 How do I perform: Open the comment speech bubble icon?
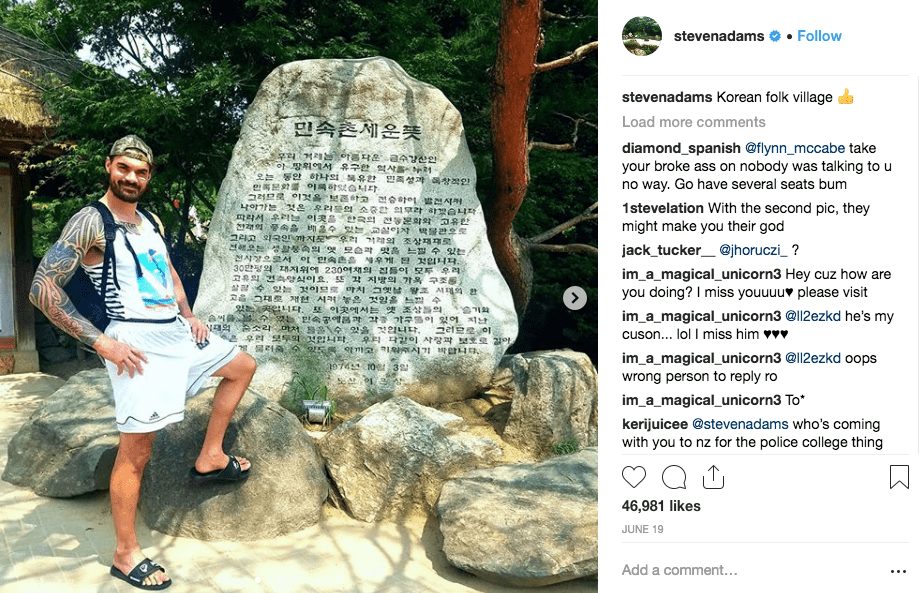tap(674, 477)
